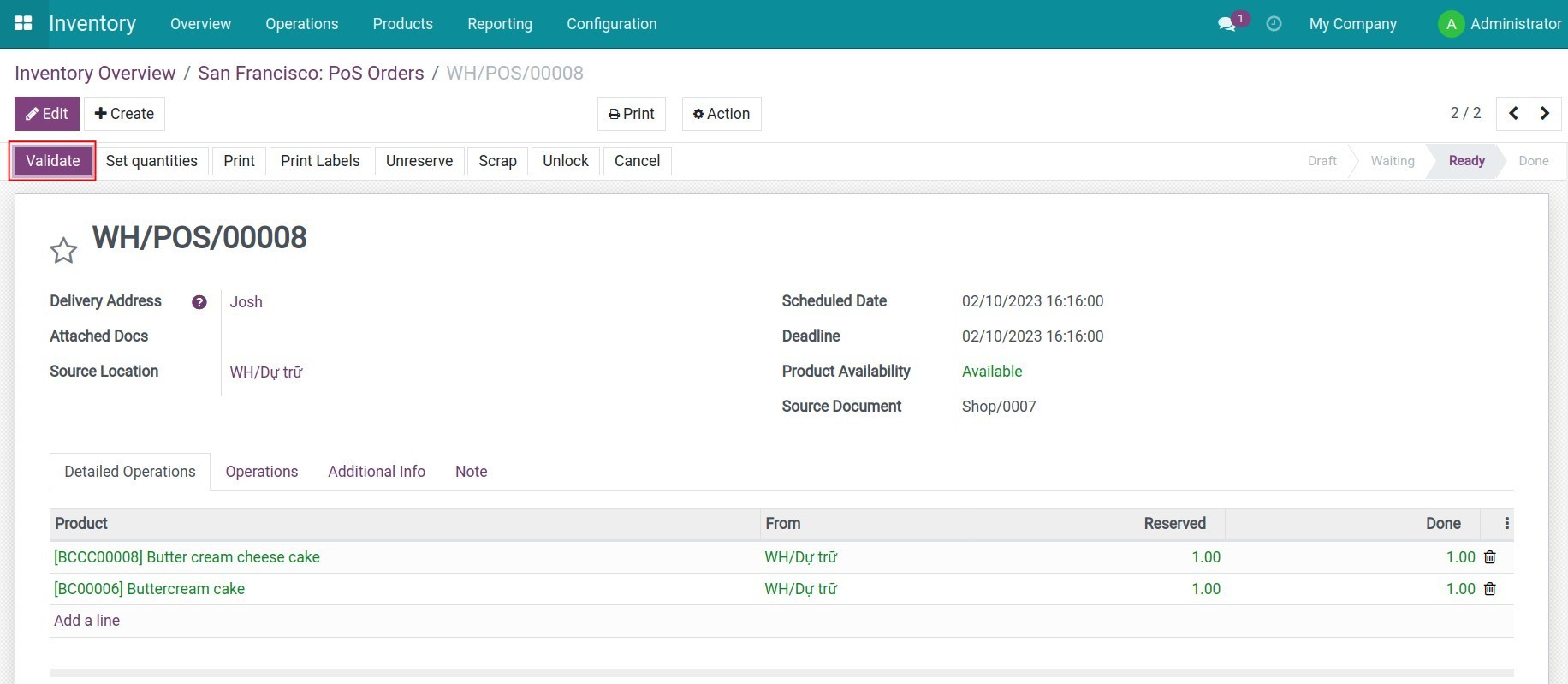
Task: Go to next record arrow
Action: coord(1545,114)
